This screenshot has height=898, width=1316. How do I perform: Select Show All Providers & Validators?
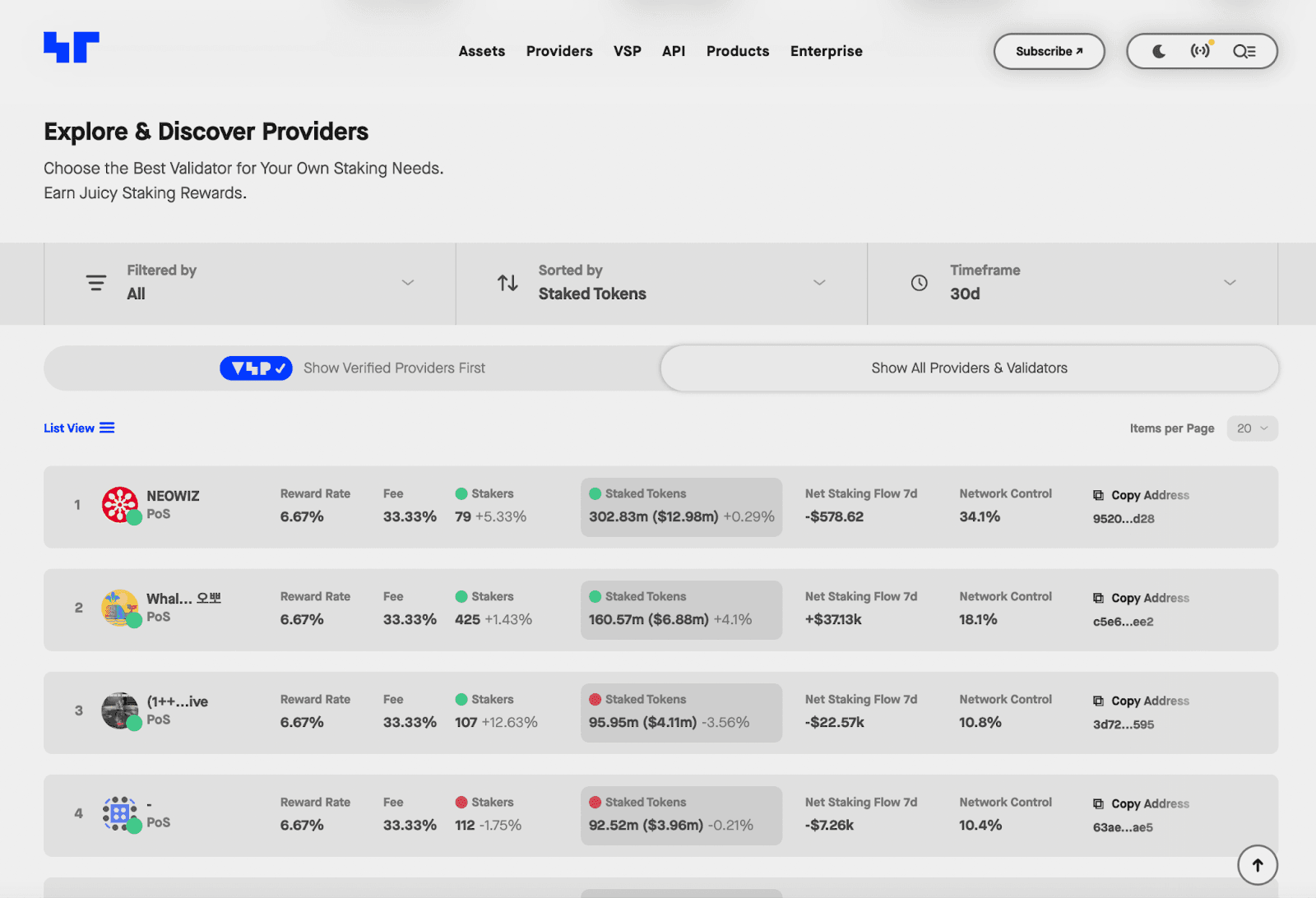tap(970, 368)
